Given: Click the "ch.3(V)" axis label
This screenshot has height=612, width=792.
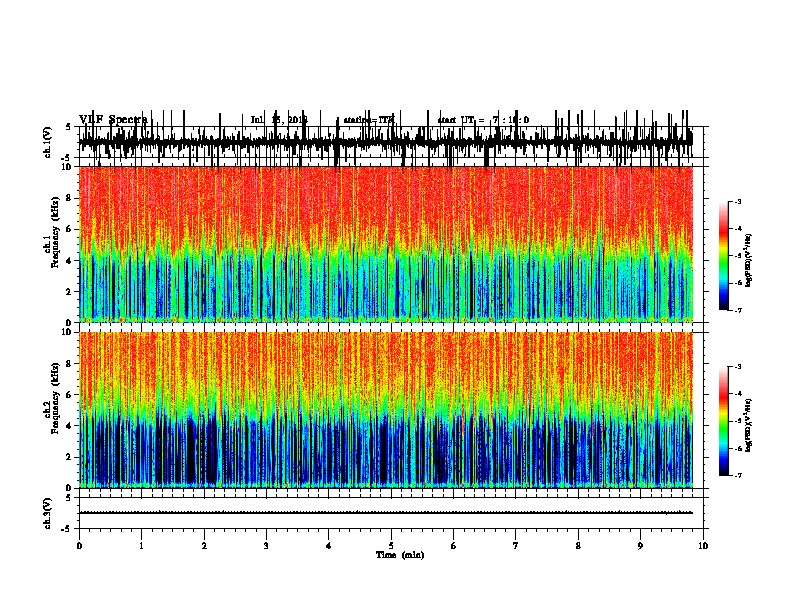Looking at the screenshot, I should pyautogui.click(x=48, y=513).
